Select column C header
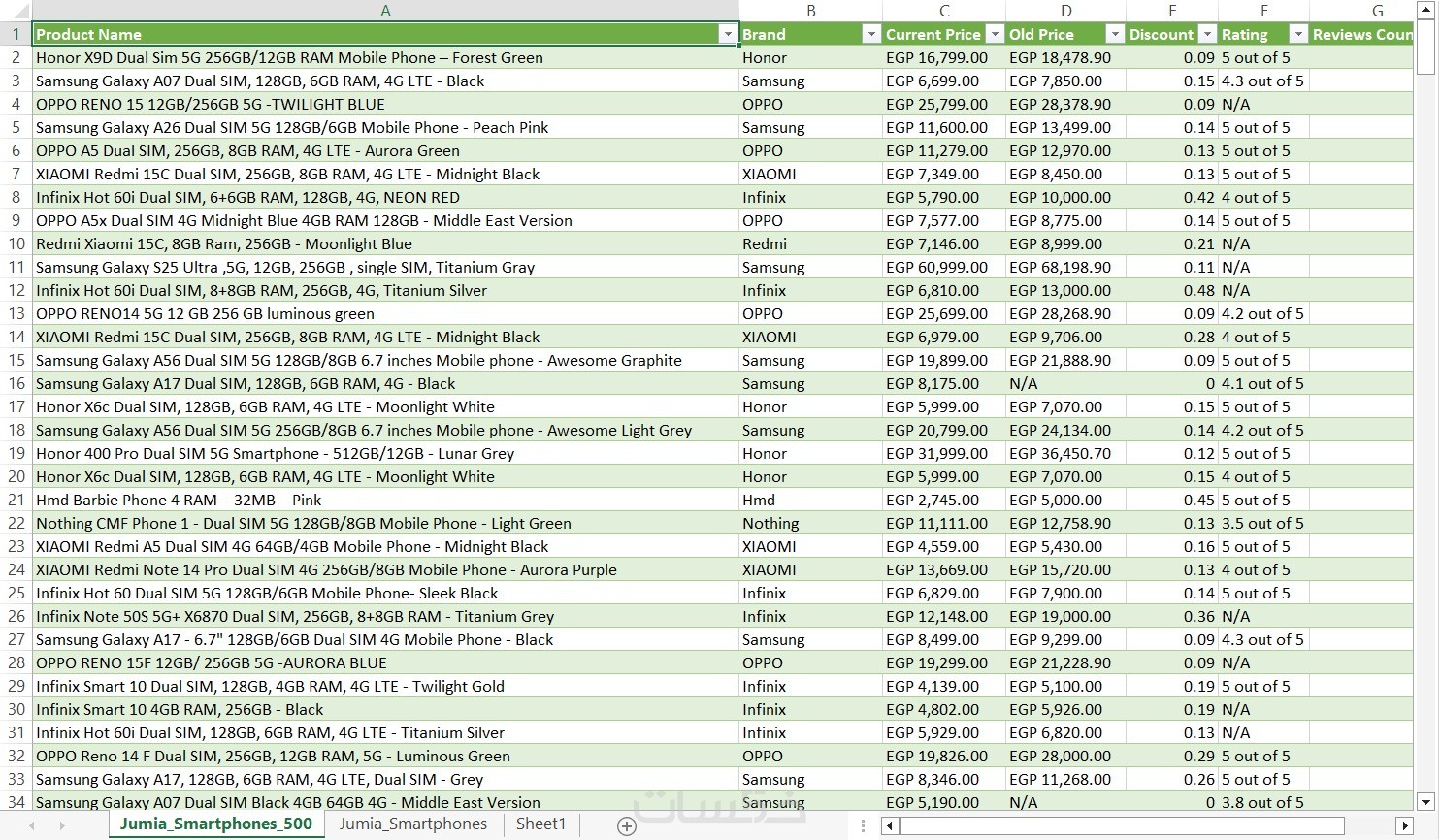The height and width of the screenshot is (840, 1441). coord(944,11)
